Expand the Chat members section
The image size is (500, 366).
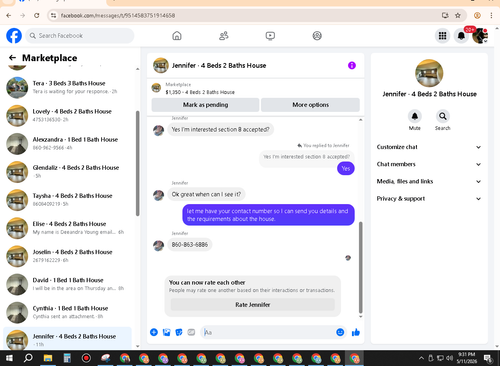coord(429,164)
